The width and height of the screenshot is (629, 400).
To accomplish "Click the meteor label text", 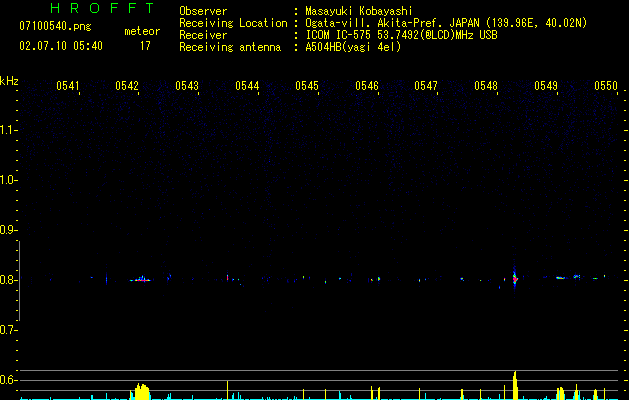I will [x=142, y=31].
